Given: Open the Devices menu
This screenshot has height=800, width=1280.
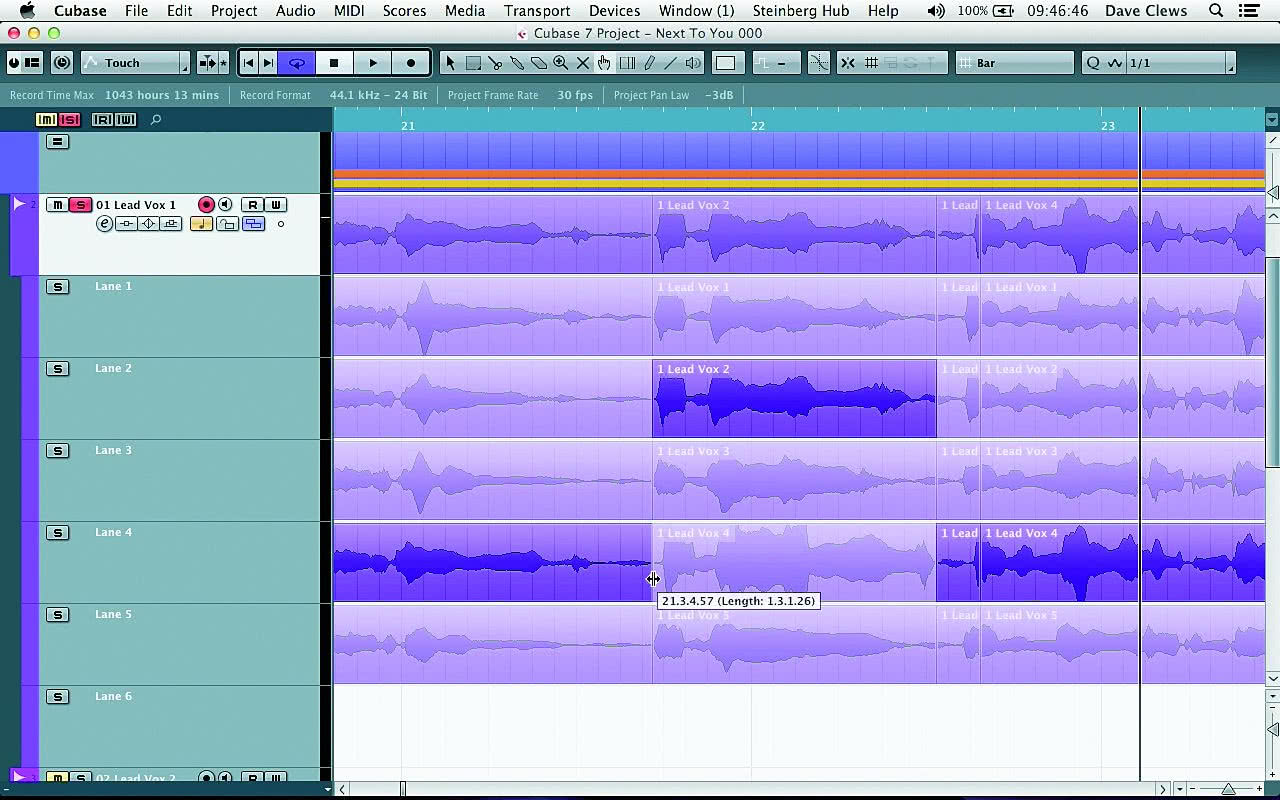Looking at the screenshot, I should (614, 11).
